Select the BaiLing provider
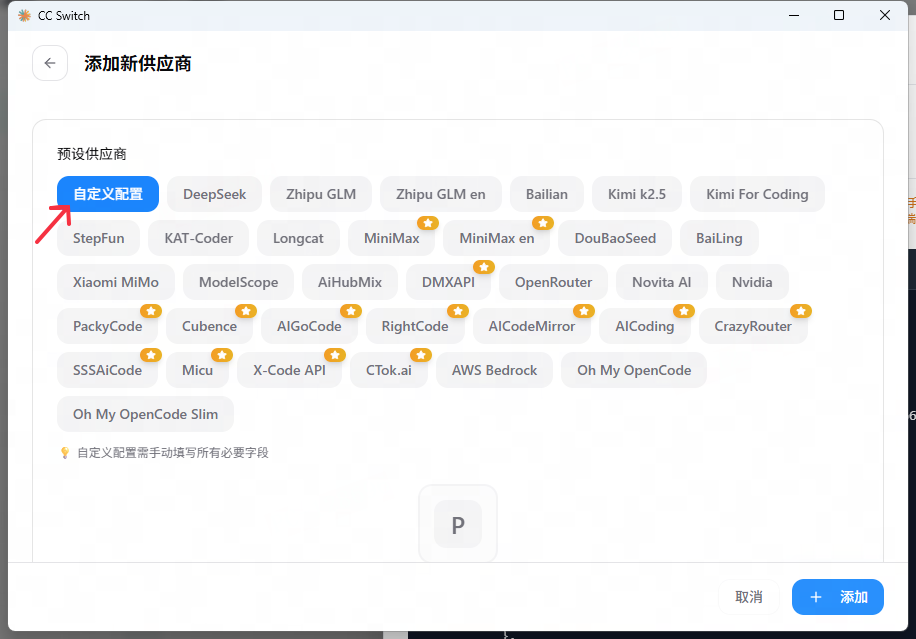Image resolution: width=916 pixels, height=639 pixels. [x=719, y=238]
